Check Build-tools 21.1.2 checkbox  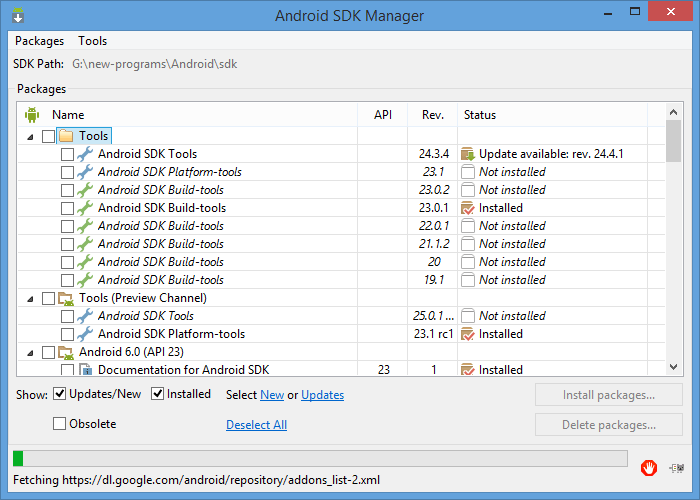(67, 244)
